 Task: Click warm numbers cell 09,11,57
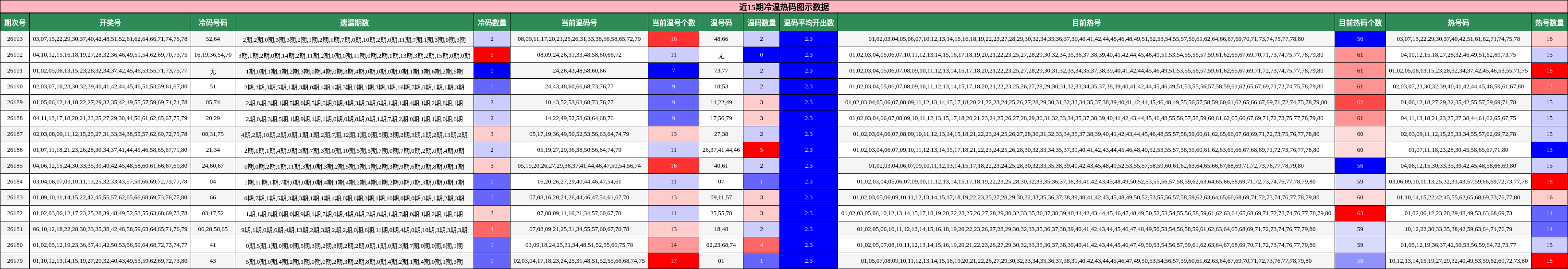tap(721, 197)
